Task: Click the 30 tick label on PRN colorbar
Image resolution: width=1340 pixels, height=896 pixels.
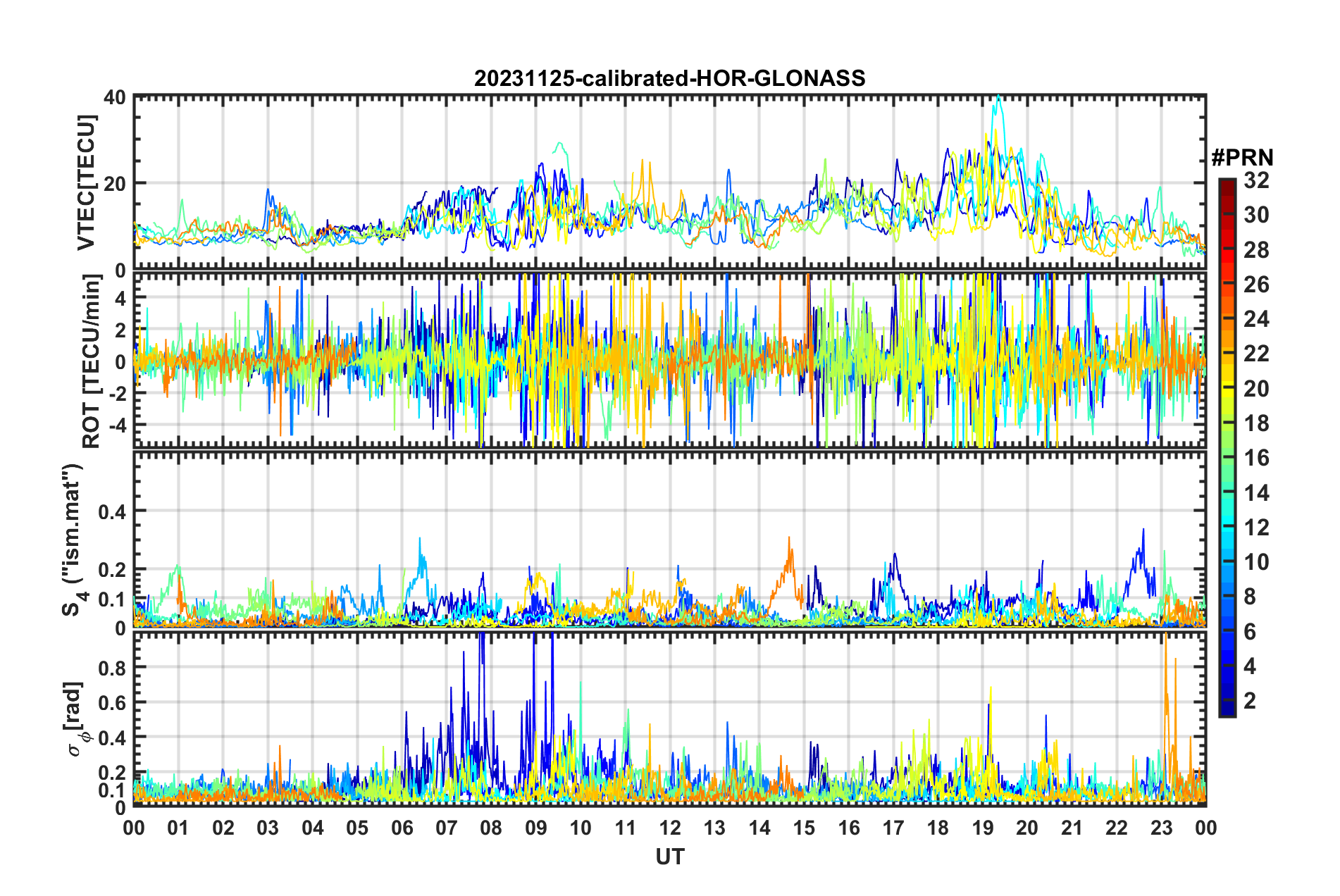Action: click(1256, 215)
